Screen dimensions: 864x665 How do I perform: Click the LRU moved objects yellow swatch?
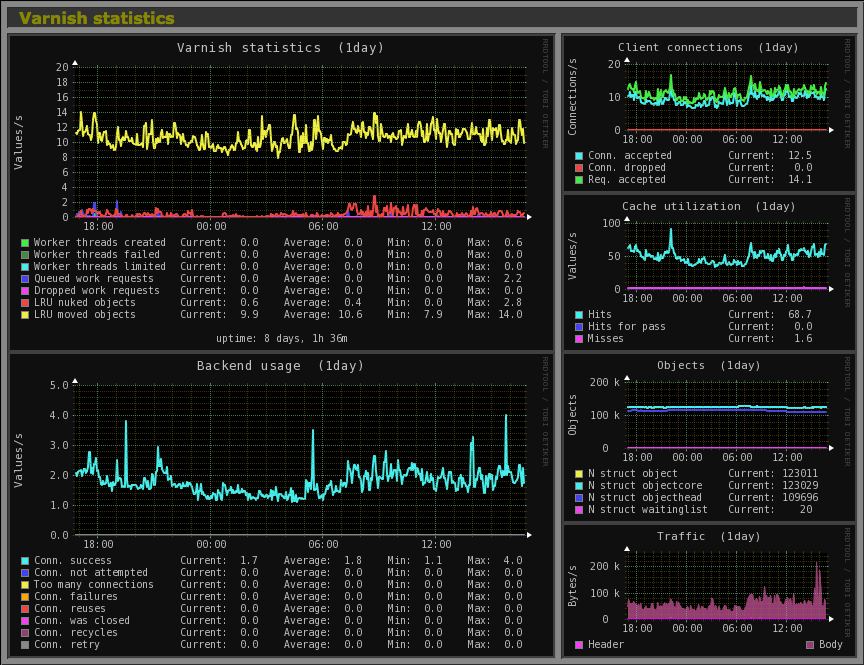[x=25, y=315]
